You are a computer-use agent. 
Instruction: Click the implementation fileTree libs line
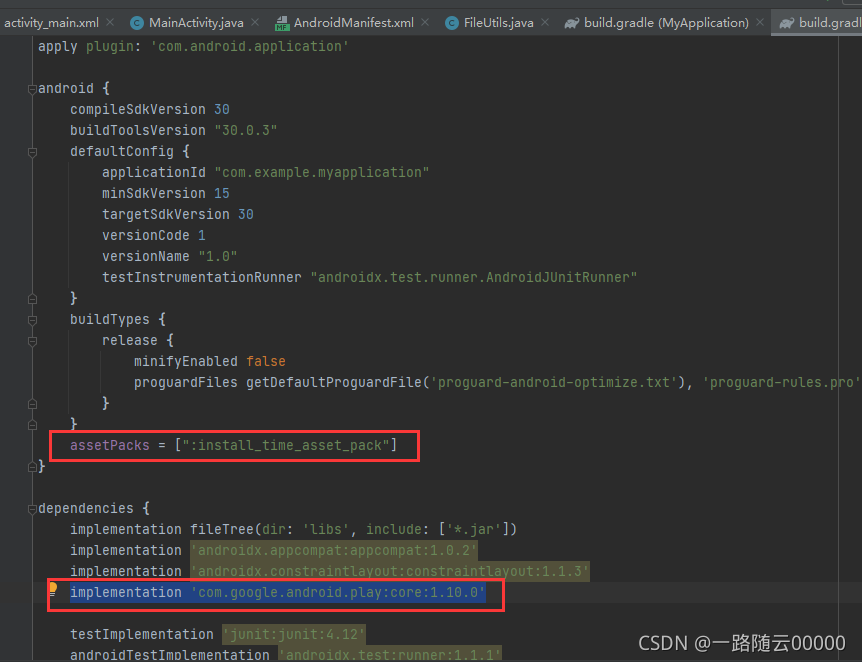tap(294, 529)
